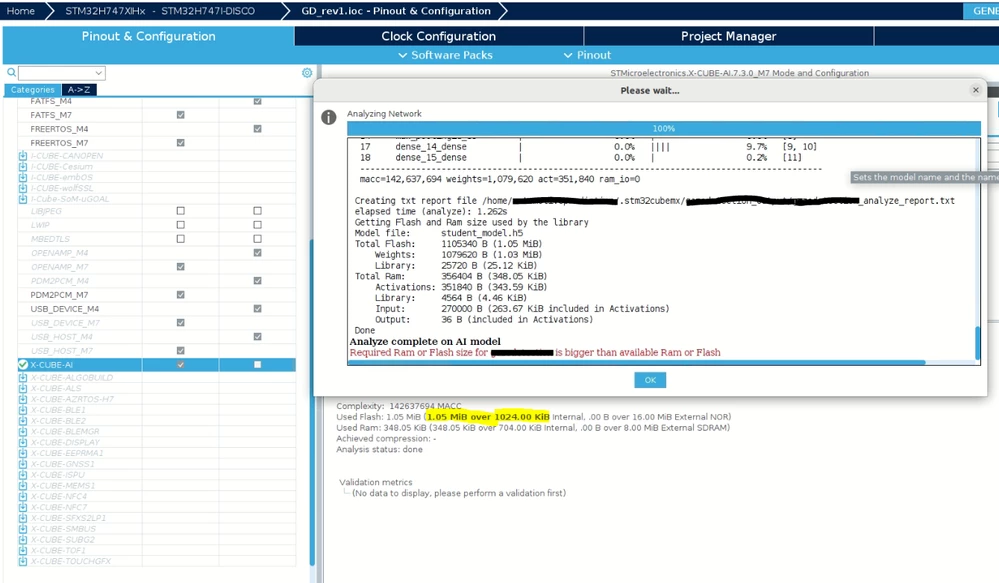Click the highlighted '1.05 MiB over 1024.00 KiB' text
The height and width of the screenshot is (583, 999).
click(488, 417)
